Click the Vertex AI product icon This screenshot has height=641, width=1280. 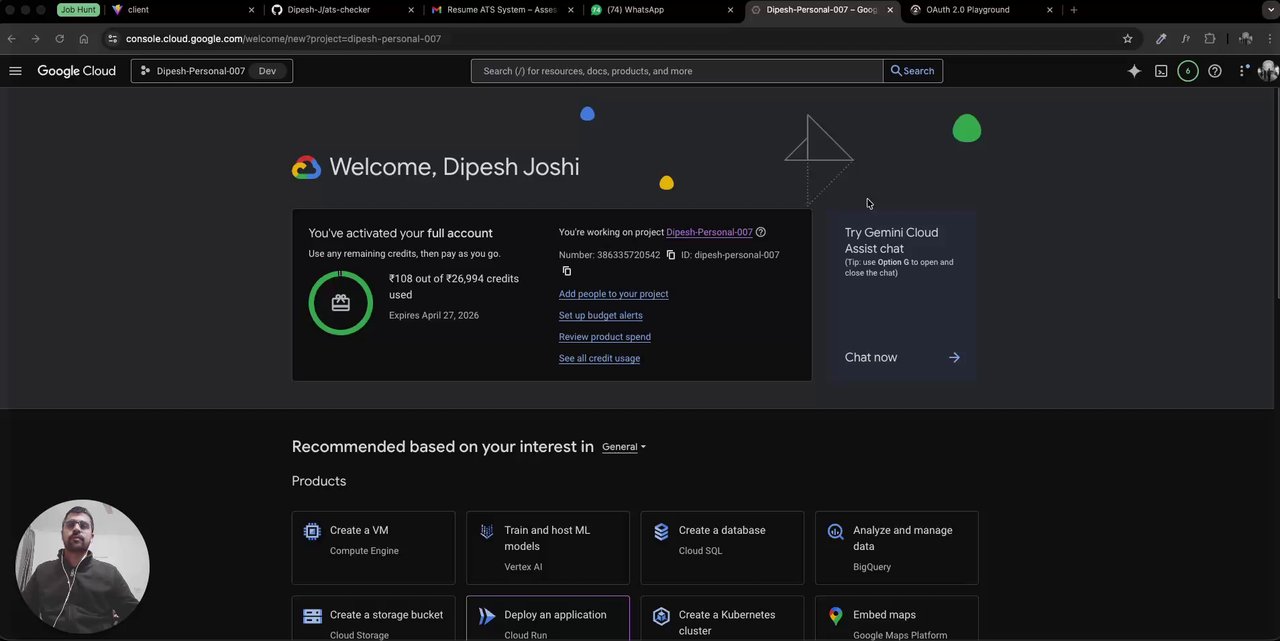[487, 531]
